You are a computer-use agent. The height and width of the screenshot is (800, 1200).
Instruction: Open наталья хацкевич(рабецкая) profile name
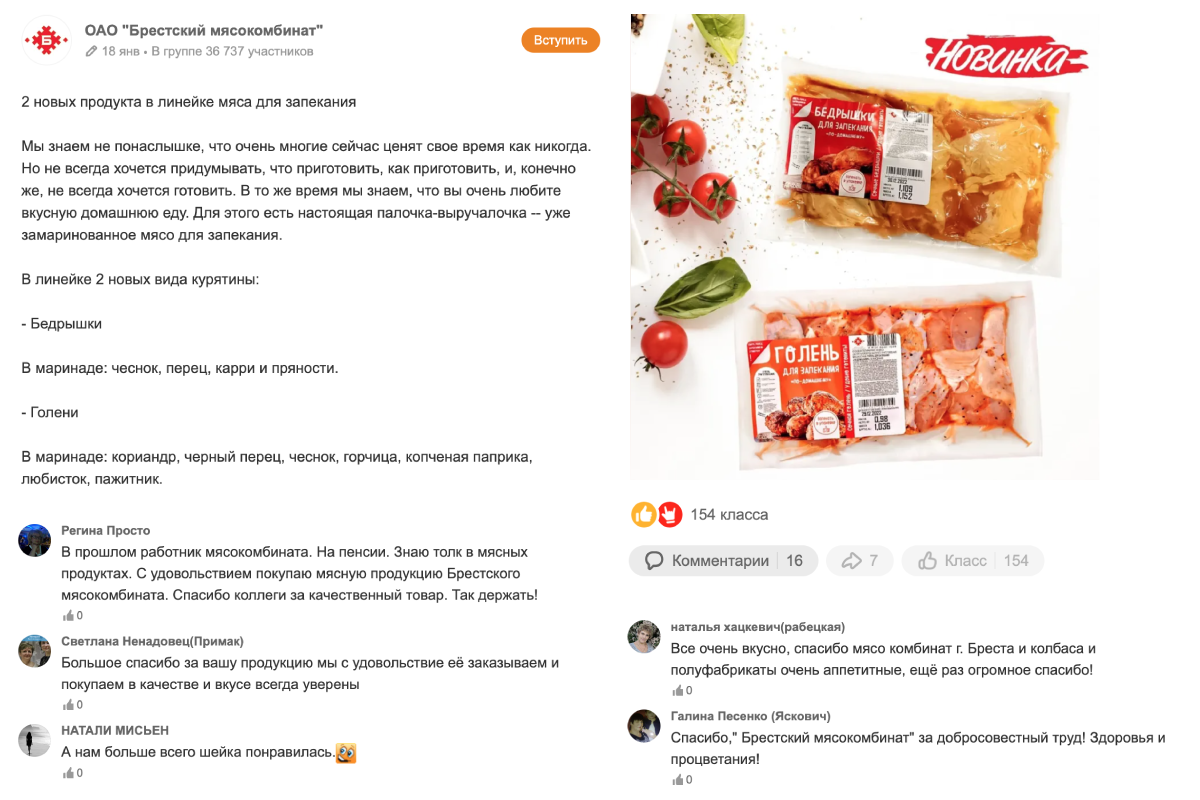point(757,627)
